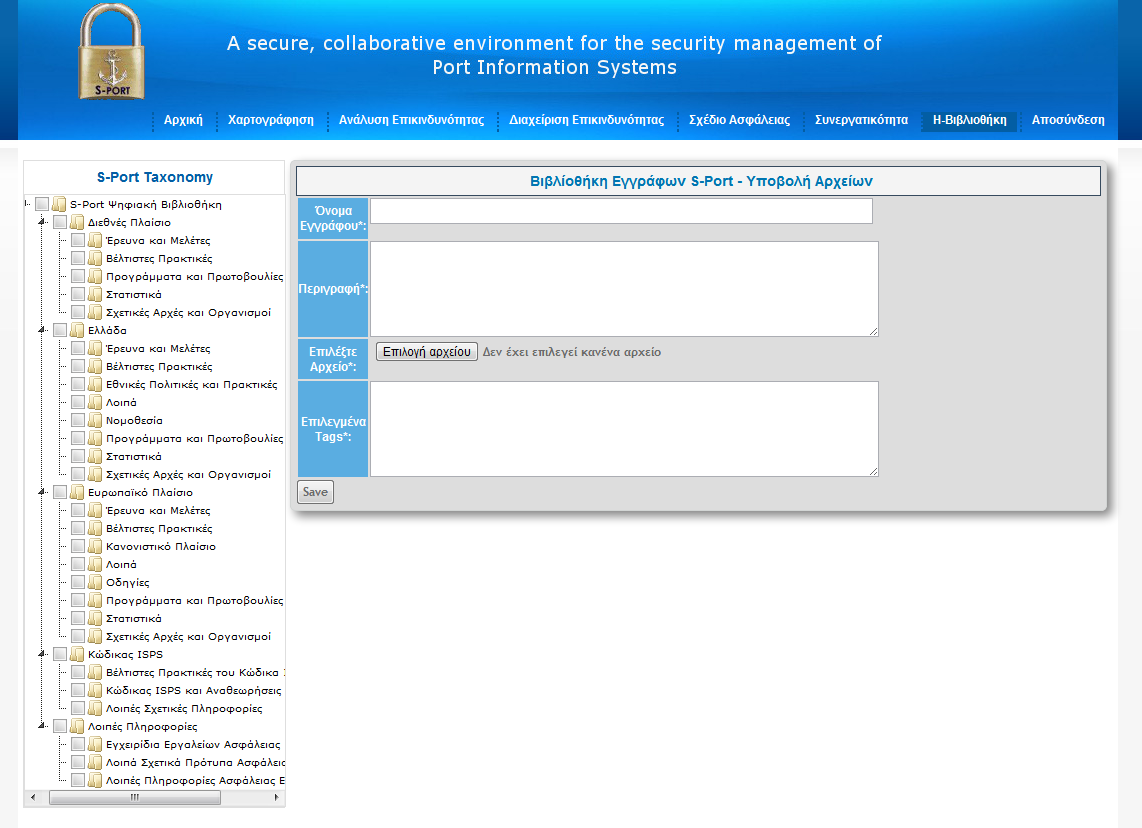Click folder icon of Στατιστικά under Ελλάδα
The width and height of the screenshot is (1142, 828).
point(95,456)
